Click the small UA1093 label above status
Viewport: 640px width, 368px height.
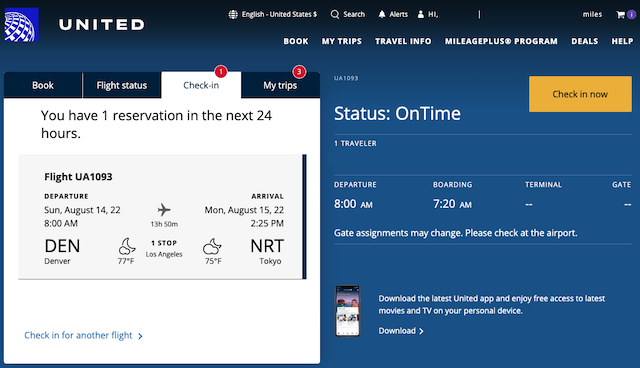(346, 78)
